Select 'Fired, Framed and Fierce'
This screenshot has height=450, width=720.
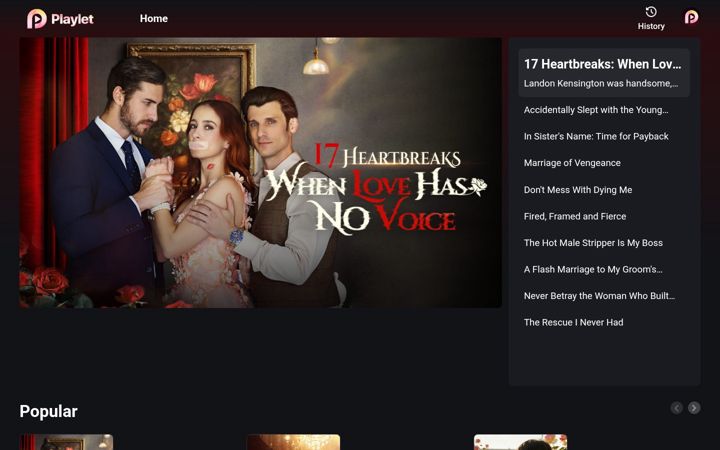(x=574, y=216)
